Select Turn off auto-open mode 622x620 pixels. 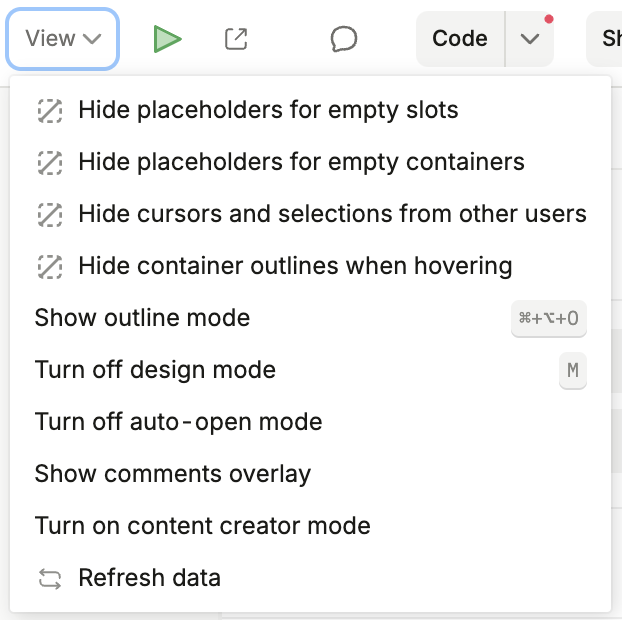[x=311, y=422]
